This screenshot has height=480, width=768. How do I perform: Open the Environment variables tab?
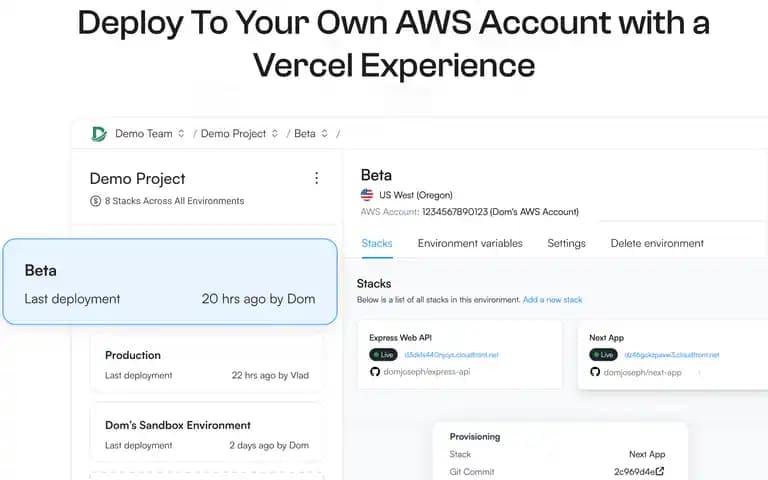470,243
